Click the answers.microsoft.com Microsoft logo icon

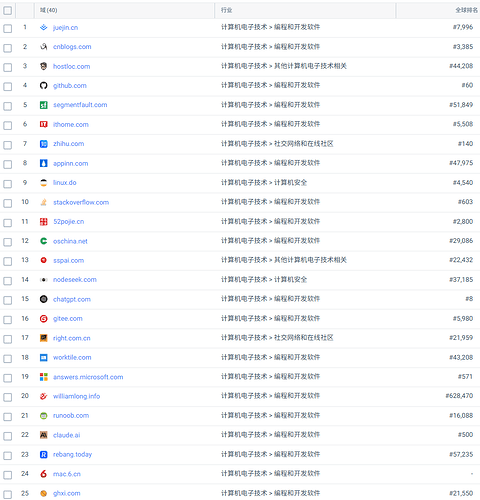(x=44, y=377)
